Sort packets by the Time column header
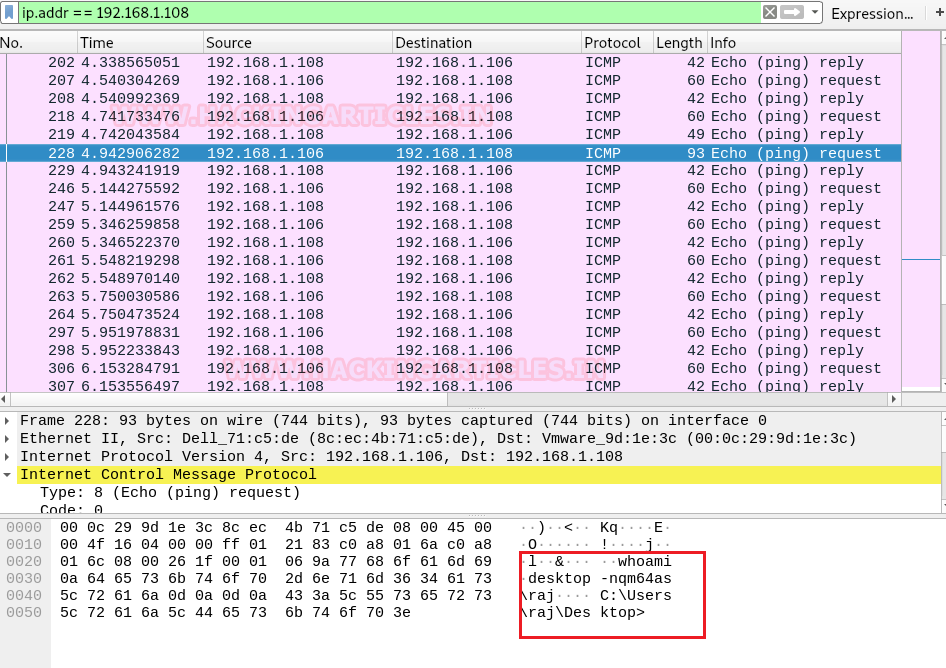This screenshot has height=668, width=946. tap(141, 43)
